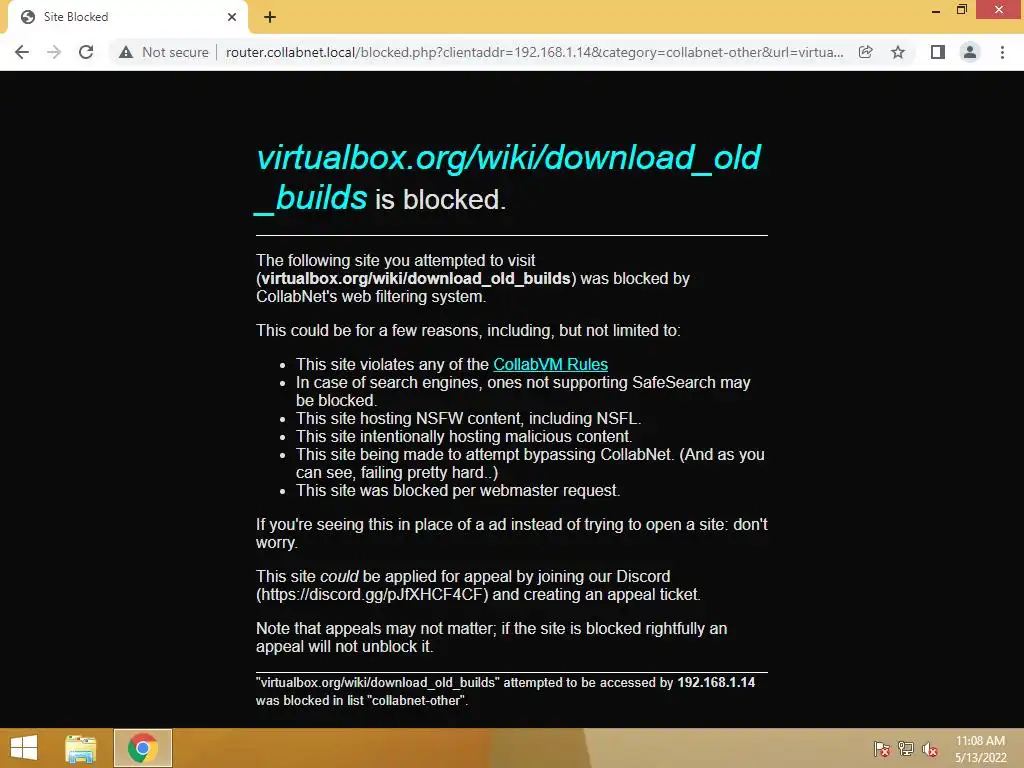Viewport: 1024px width, 768px height.
Task: Click the muted volume tray icon
Action: (930, 749)
